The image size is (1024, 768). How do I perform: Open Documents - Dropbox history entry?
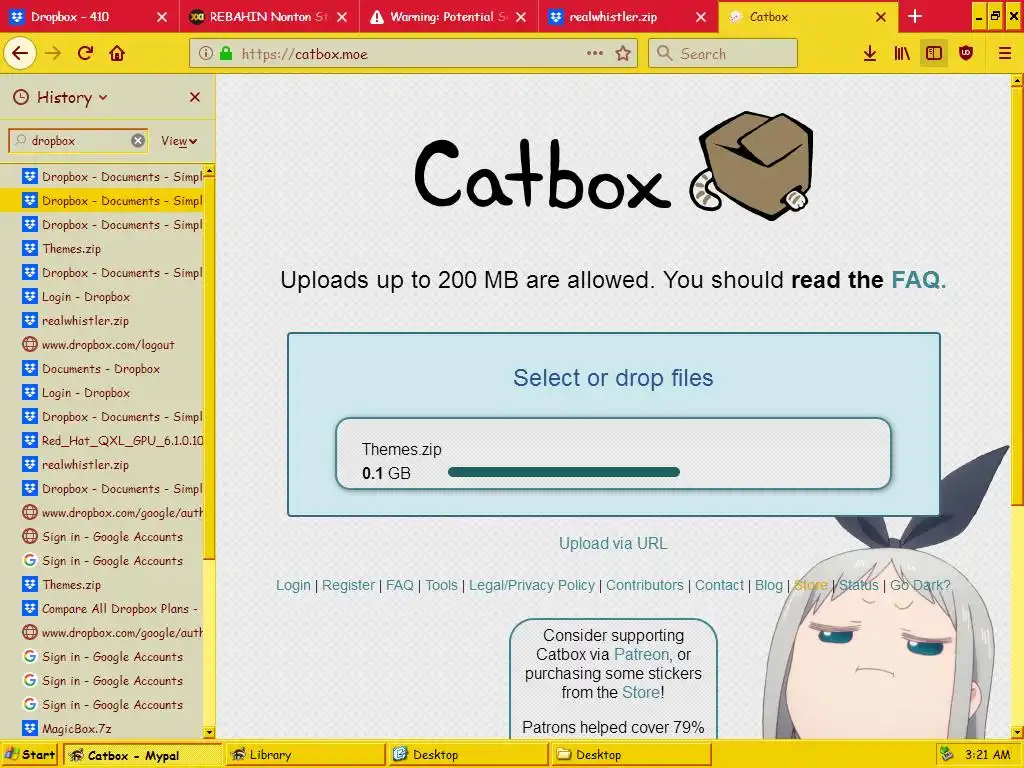click(103, 368)
